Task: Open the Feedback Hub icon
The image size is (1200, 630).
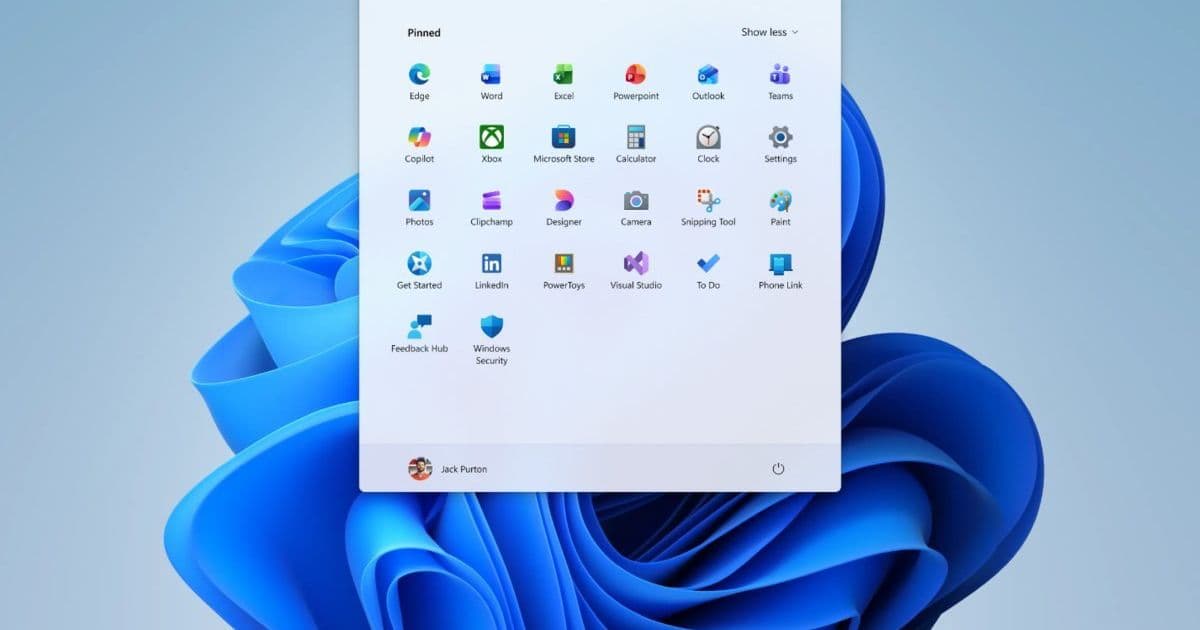Action: (x=419, y=326)
